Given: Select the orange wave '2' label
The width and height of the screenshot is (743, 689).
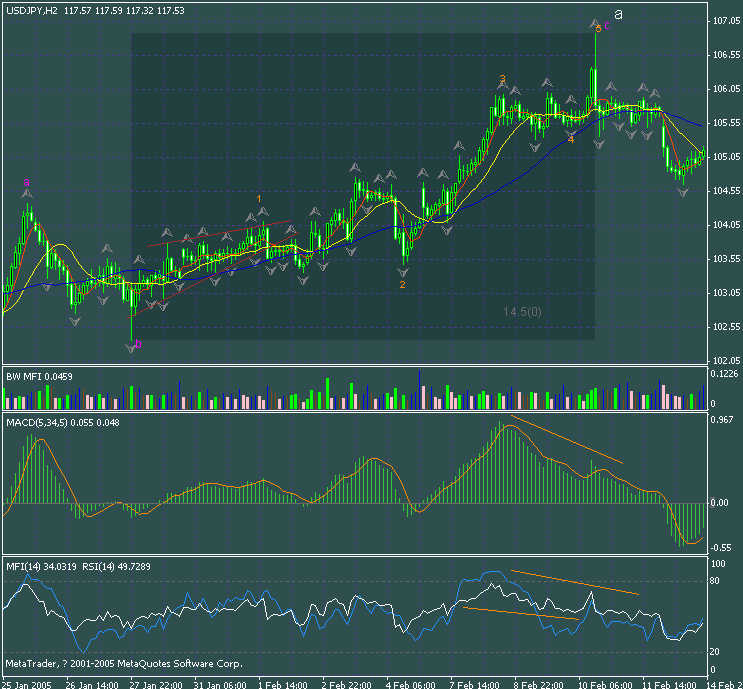Looking at the screenshot, I should (402, 285).
